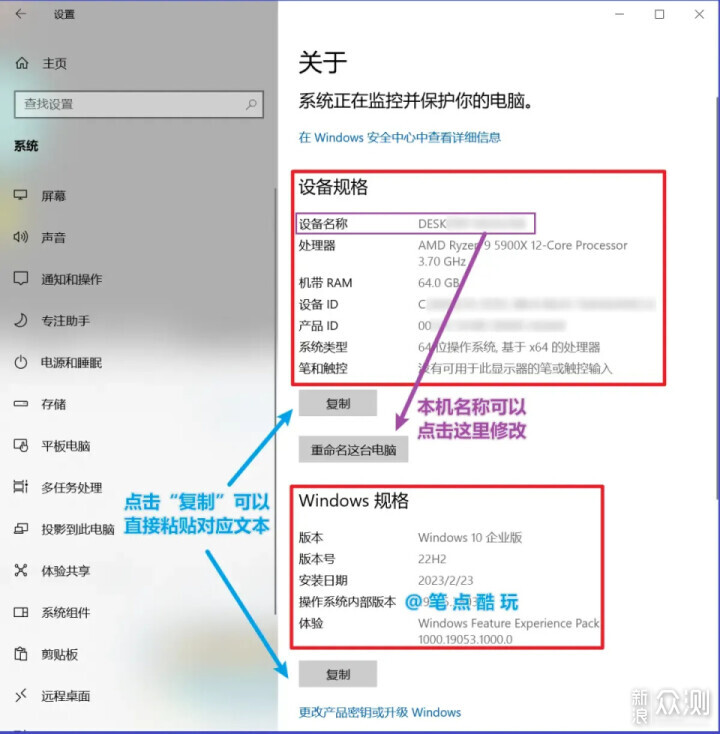Open 通知和操作 settings page label
This screenshot has height=734, width=720.
pos(72,279)
